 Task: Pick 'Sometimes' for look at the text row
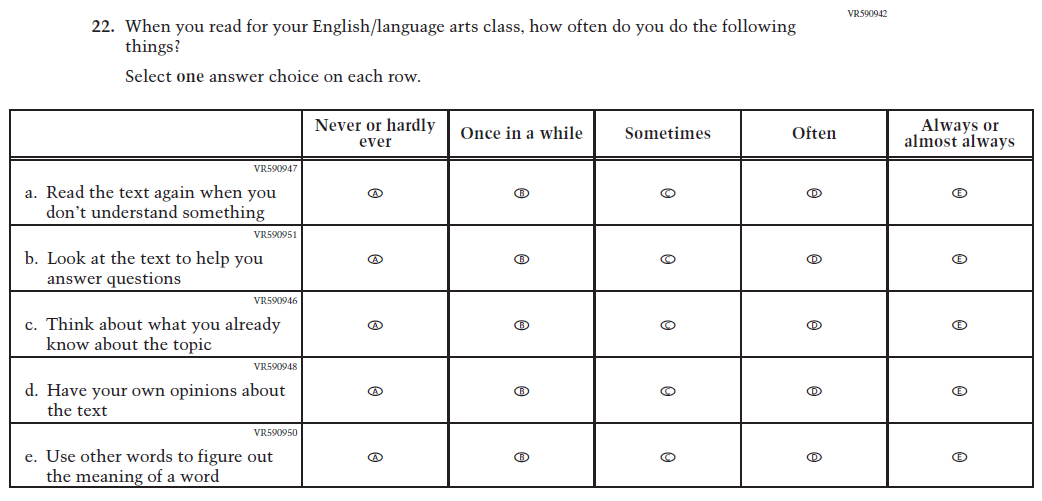(x=668, y=259)
